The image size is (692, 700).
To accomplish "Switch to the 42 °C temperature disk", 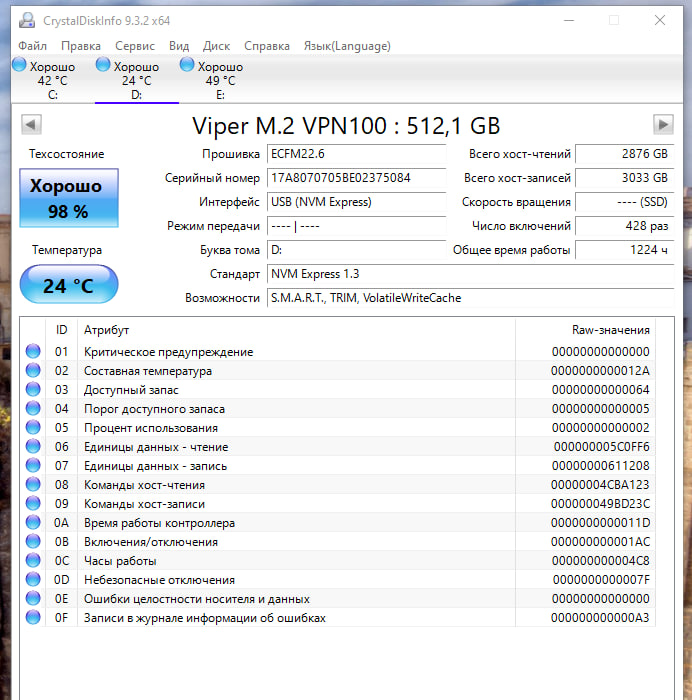I will tap(53, 80).
